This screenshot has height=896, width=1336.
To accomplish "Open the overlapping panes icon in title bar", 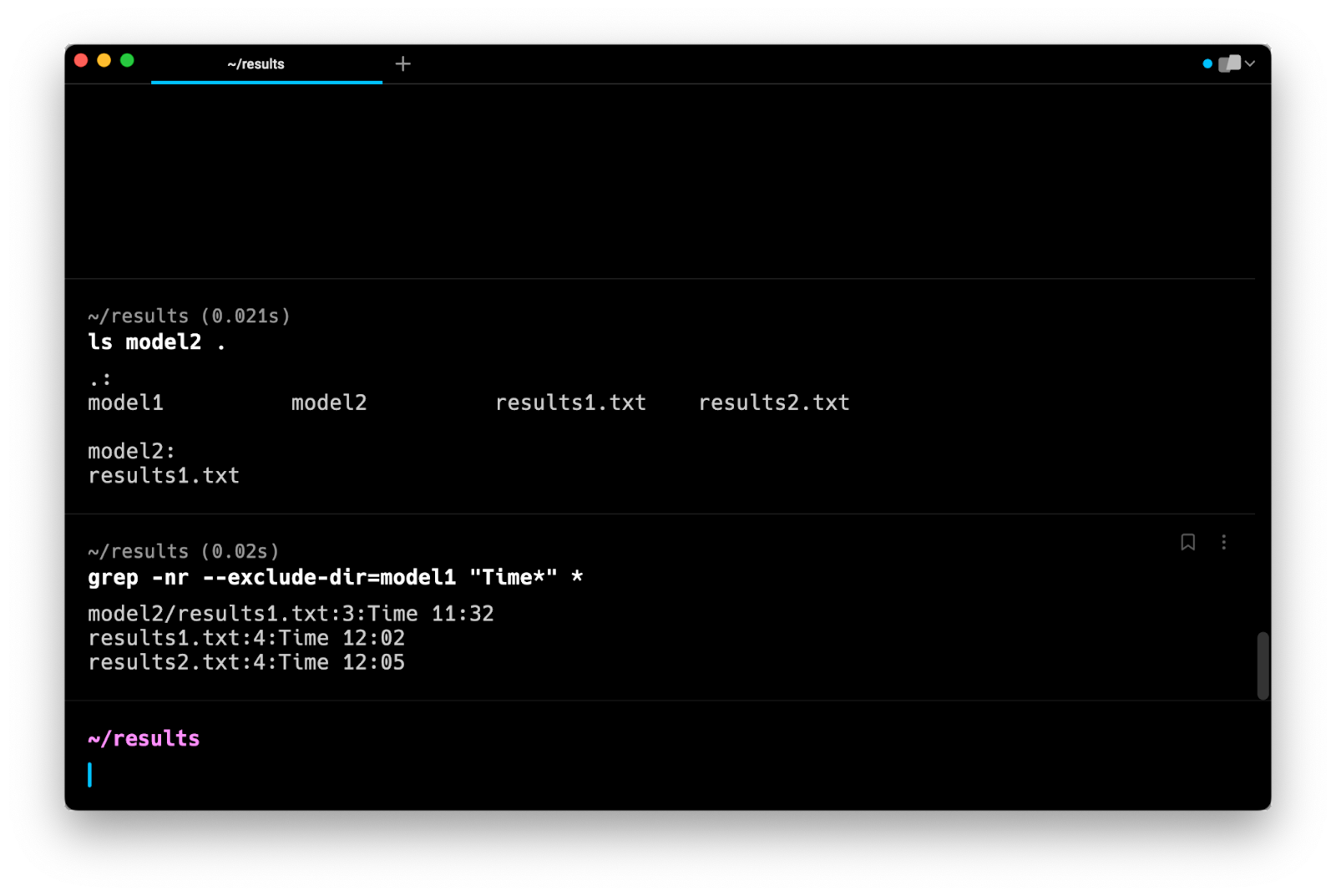I will pos(1229,63).
